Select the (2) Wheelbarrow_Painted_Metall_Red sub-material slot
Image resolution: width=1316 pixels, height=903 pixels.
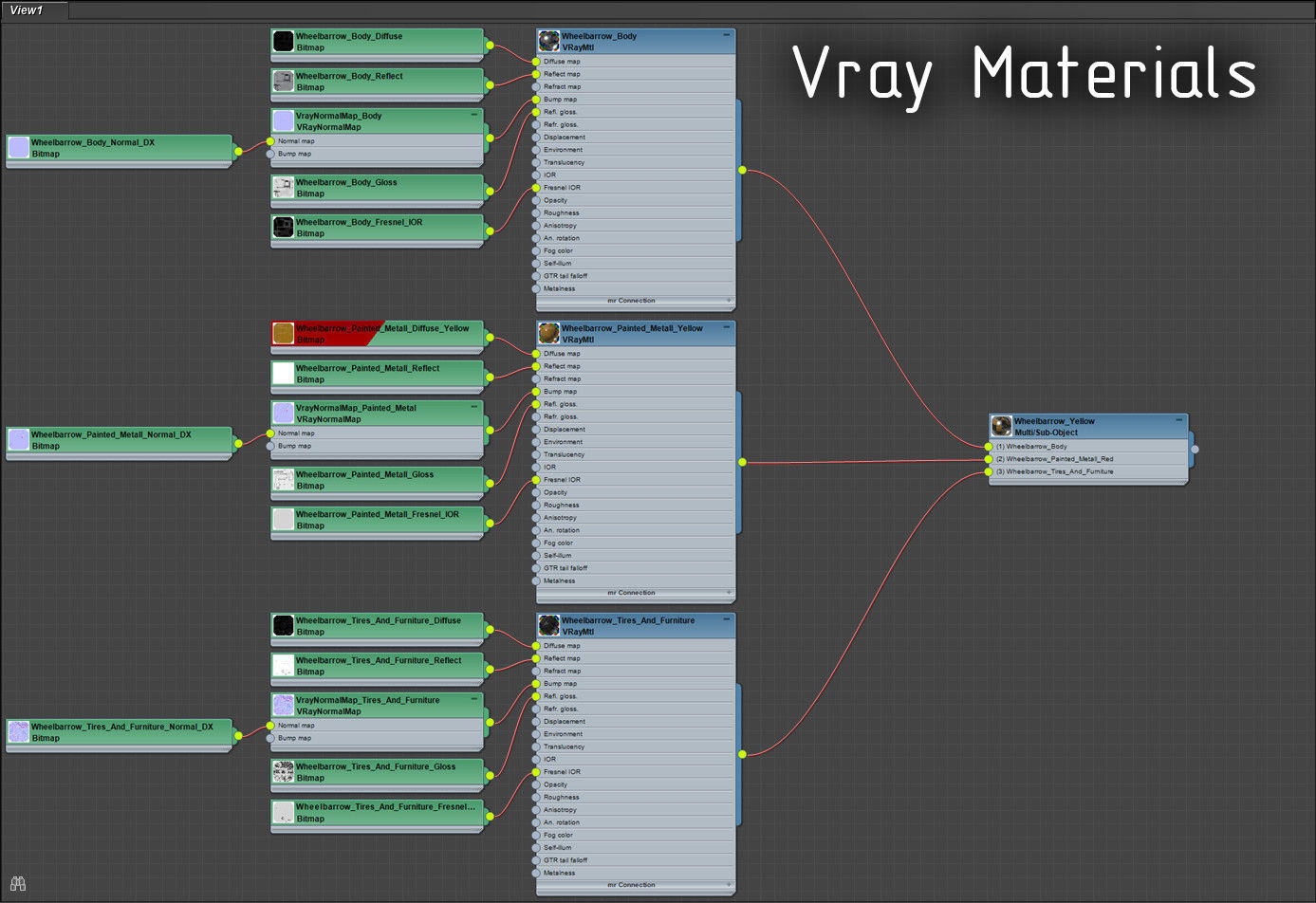point(1088,459)
